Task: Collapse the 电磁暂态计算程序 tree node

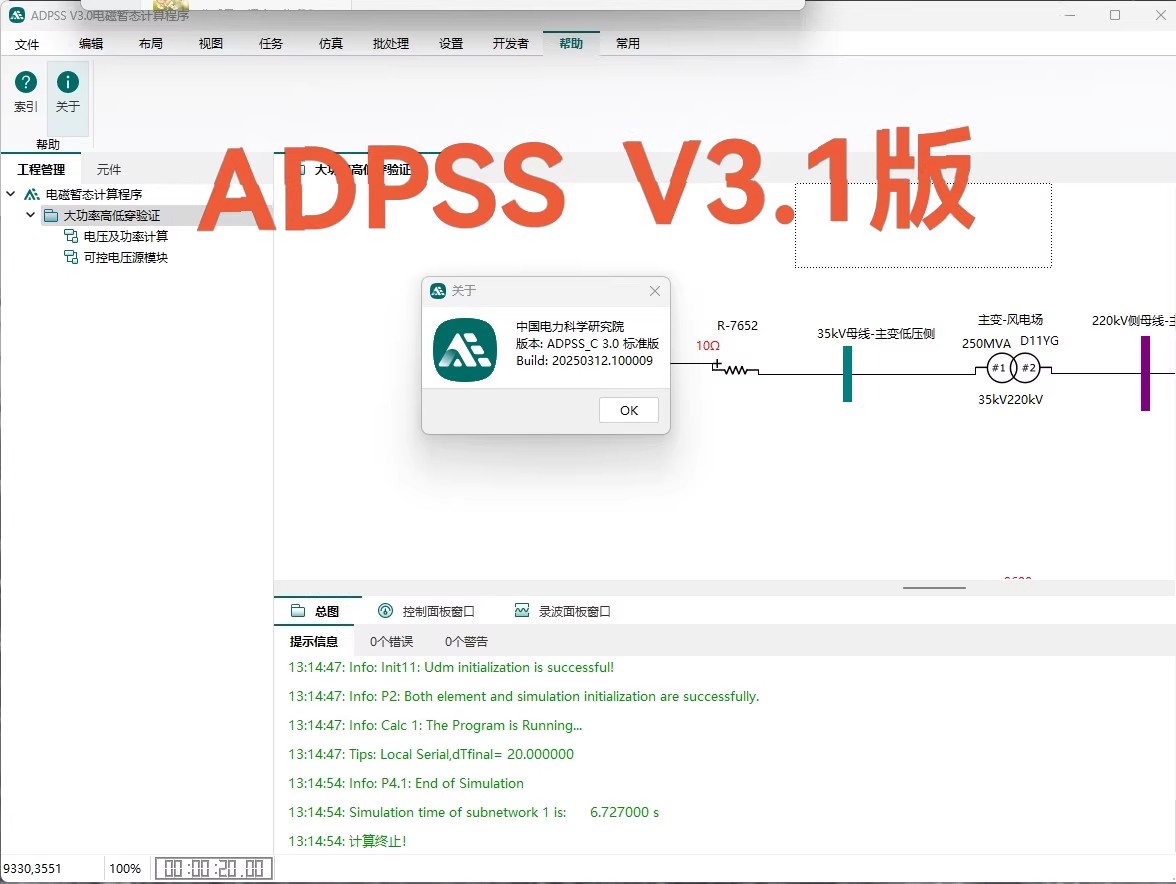Action: [x=10, y=194]
